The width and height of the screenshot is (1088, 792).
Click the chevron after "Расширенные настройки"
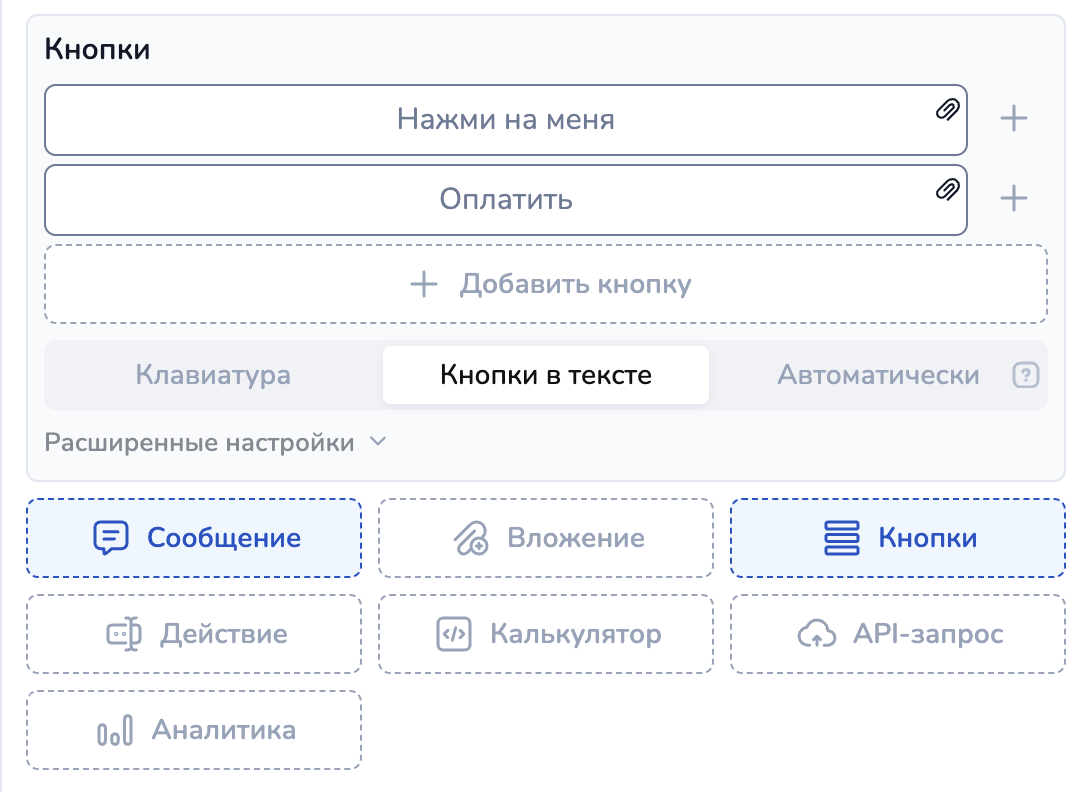(x=378, y=442)
